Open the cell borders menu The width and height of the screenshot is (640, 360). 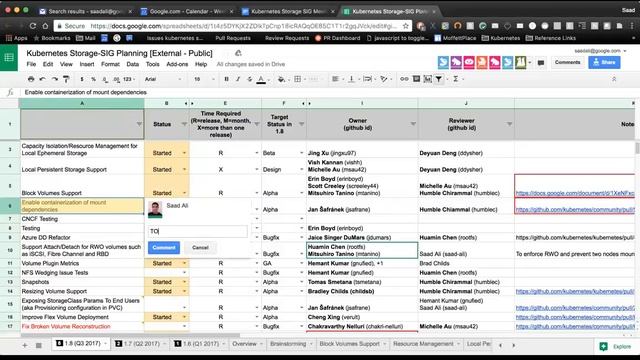click(x=298, y=79)
